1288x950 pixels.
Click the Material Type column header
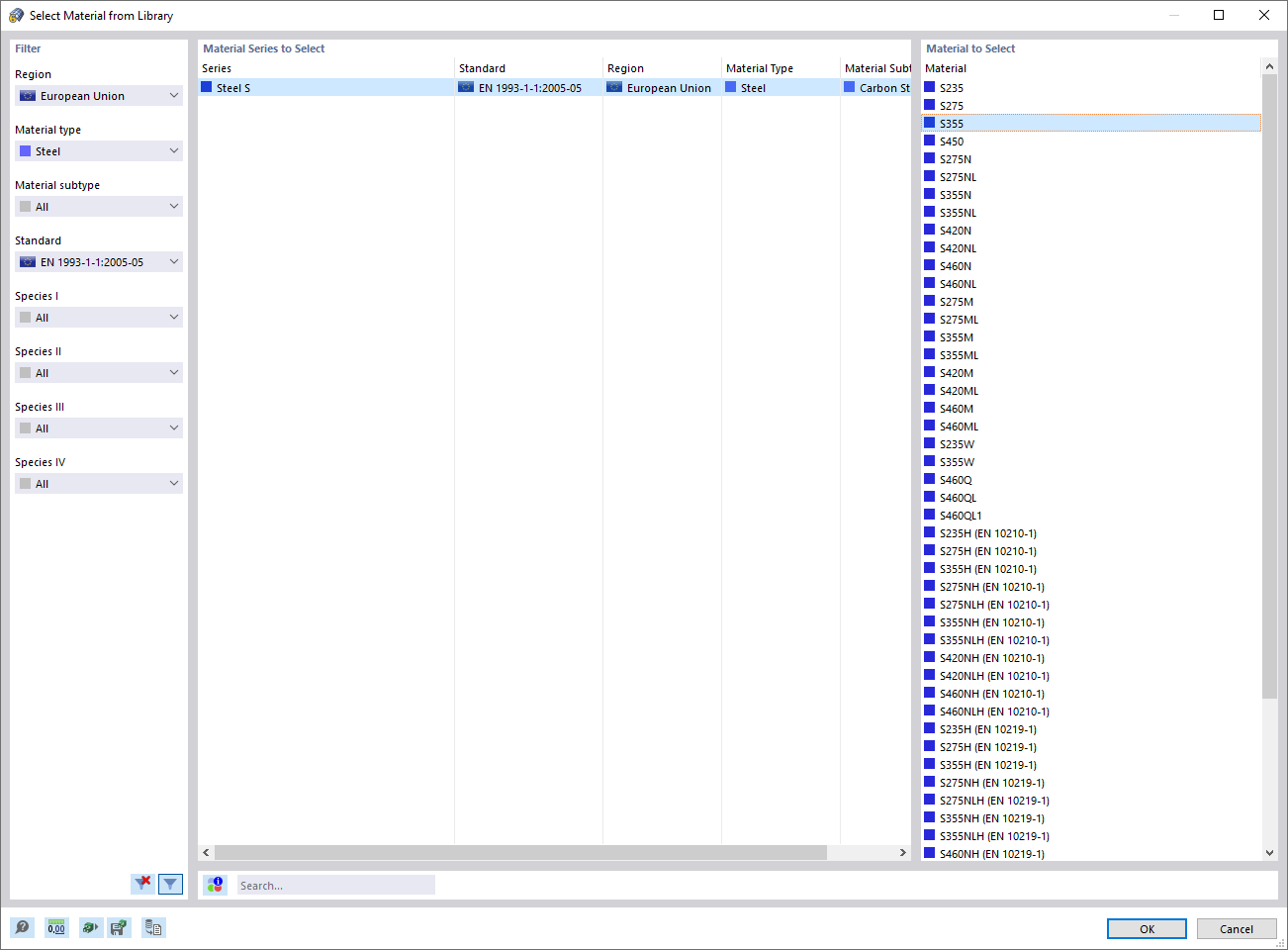point(760,67)
